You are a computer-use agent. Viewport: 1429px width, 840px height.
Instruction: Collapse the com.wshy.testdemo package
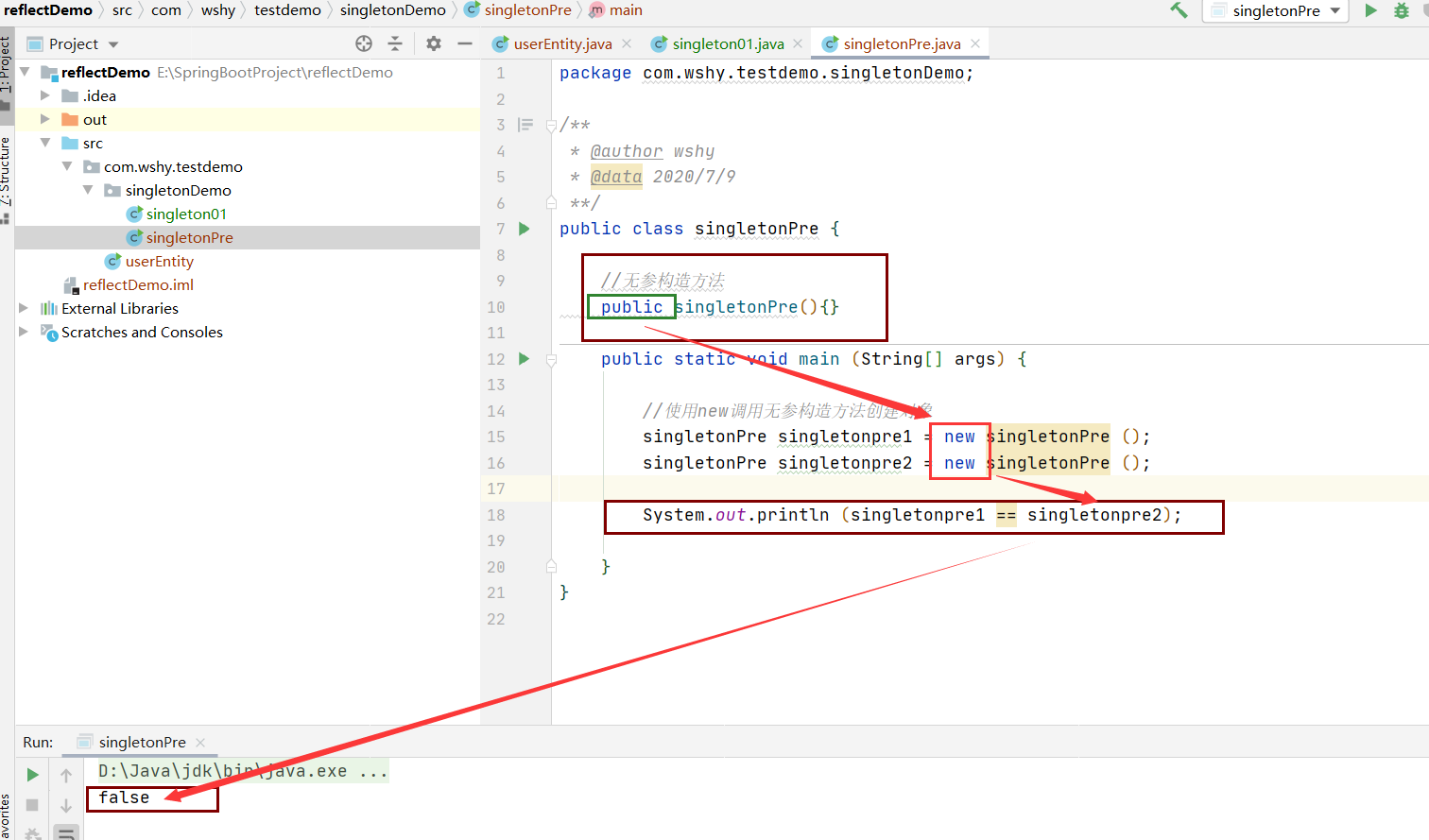(67, 166)
